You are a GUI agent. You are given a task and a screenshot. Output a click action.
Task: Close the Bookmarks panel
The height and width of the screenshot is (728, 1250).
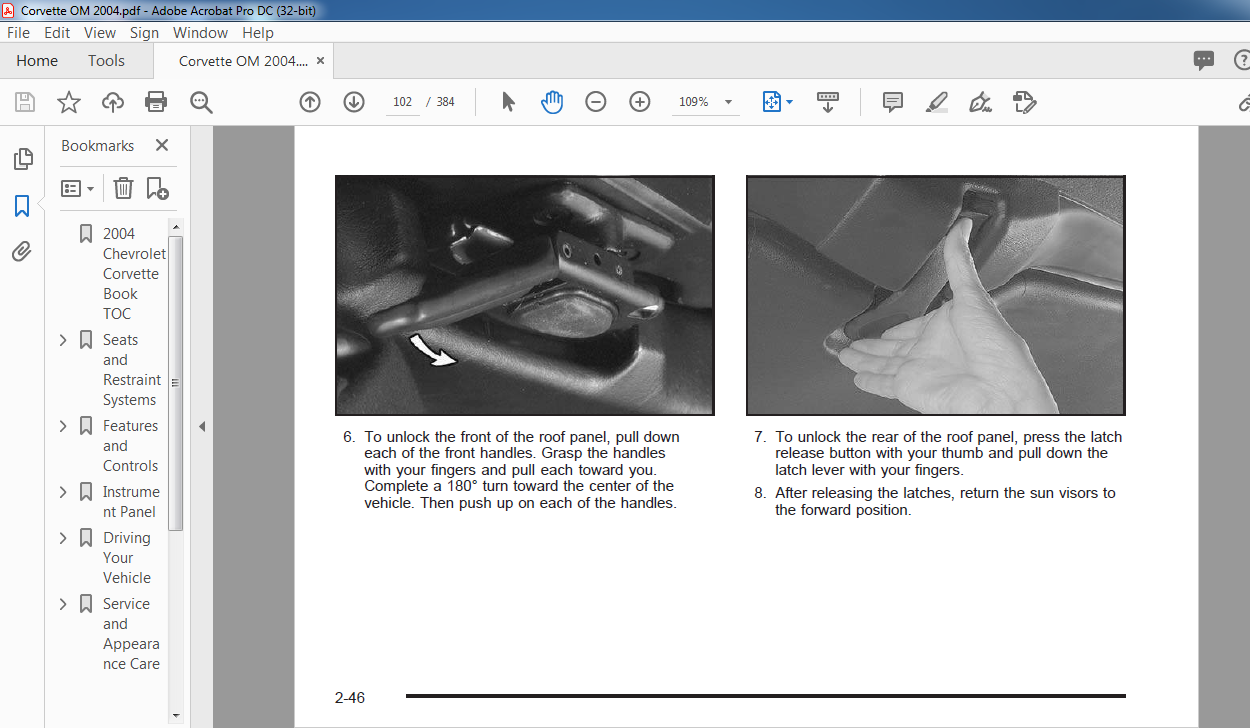(x=162, y=145)
